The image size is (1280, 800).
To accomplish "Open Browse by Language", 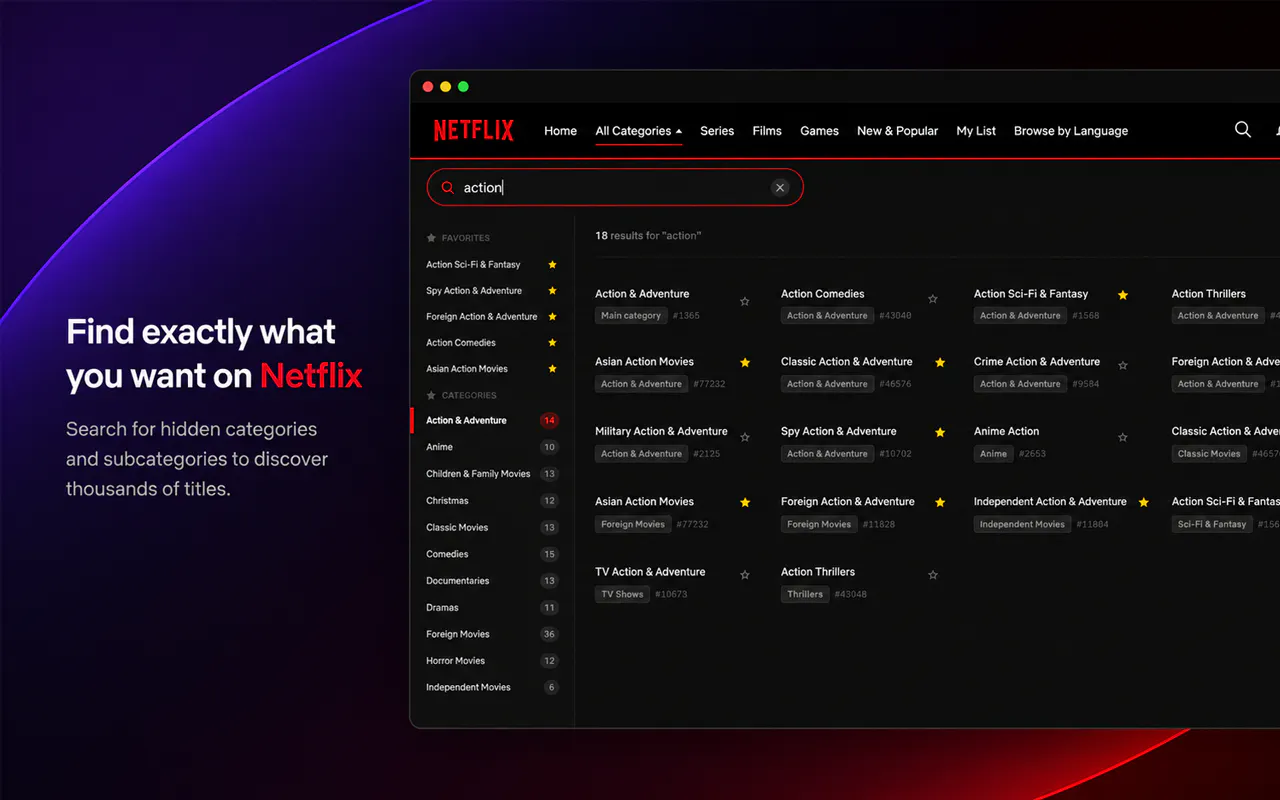I will pyautogui.click(x=1071, y=131).
